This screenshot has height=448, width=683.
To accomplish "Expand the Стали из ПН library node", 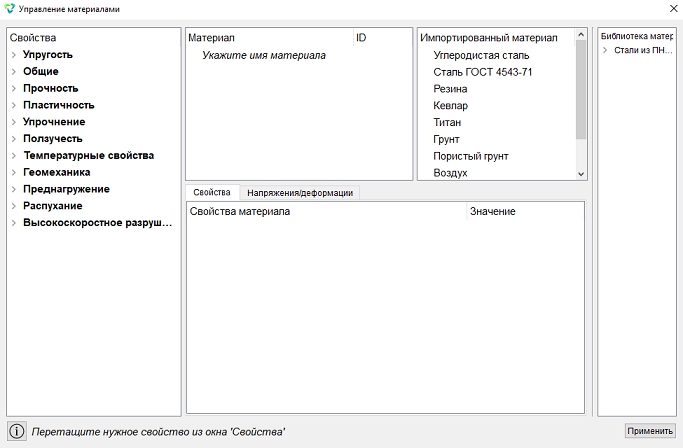I will [x=605, y=50].
